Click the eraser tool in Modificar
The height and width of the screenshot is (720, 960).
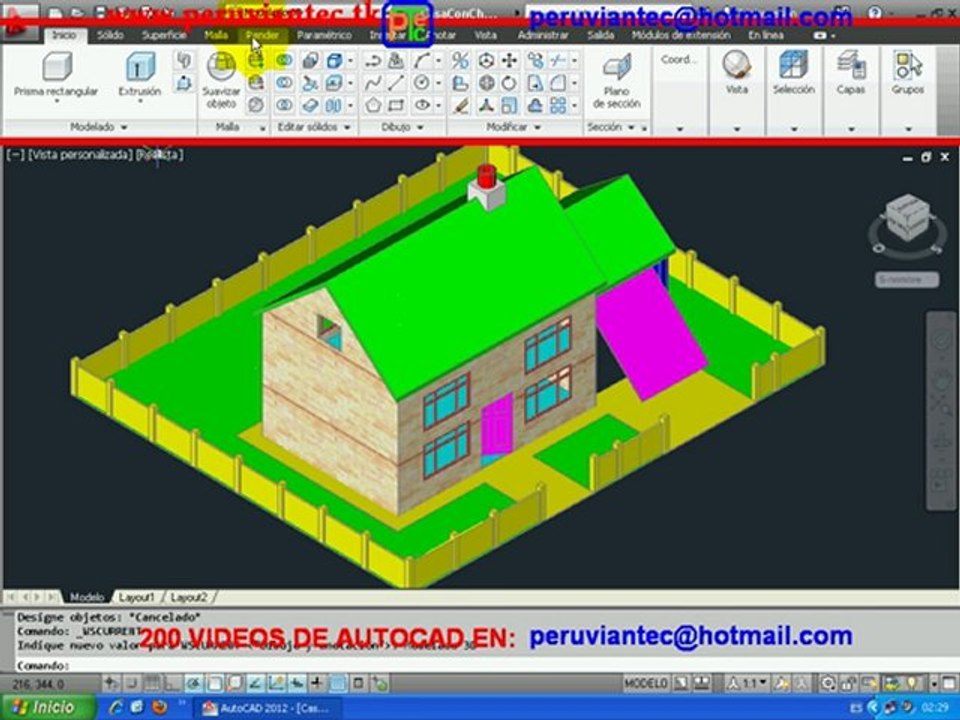461,106
